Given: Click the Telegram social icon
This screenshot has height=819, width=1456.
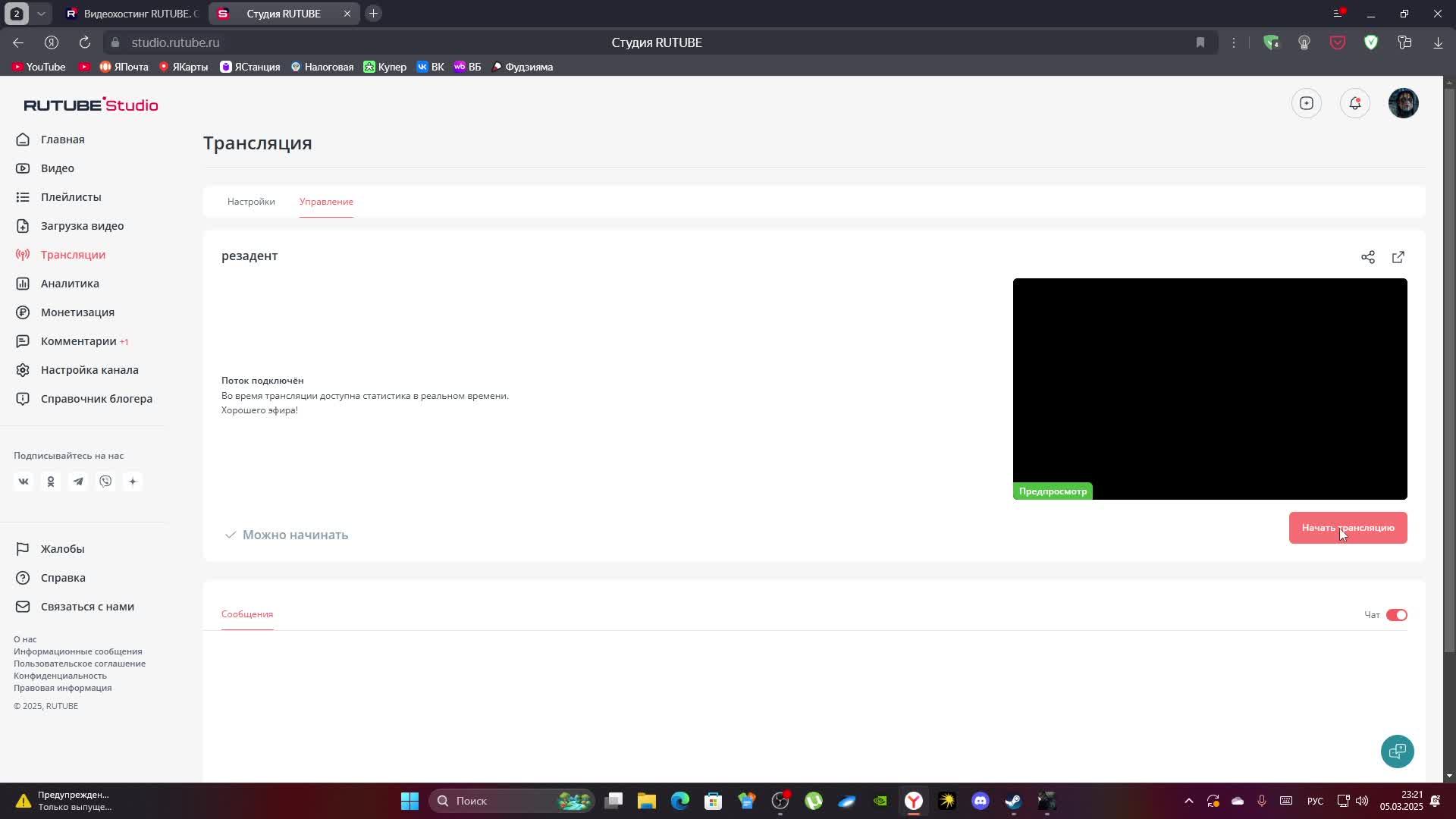Looking at the screenshot, I should [78, 482].
